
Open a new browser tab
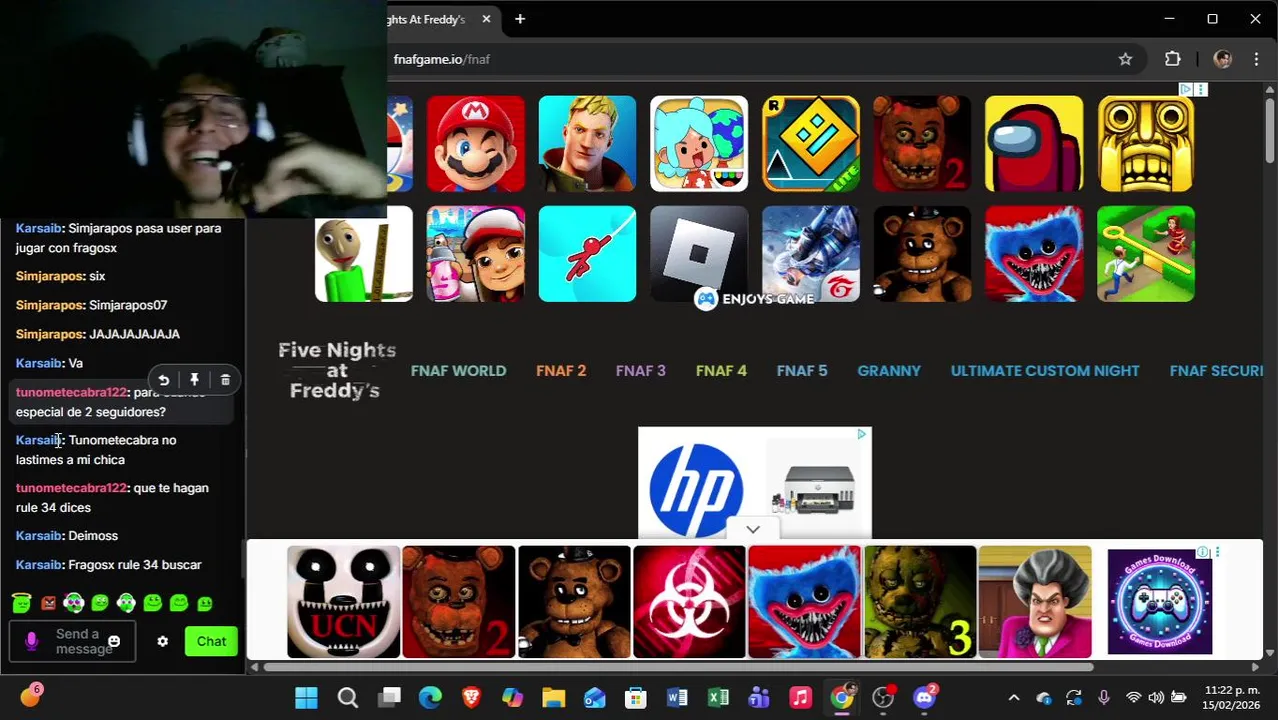(x=520, y=19)
